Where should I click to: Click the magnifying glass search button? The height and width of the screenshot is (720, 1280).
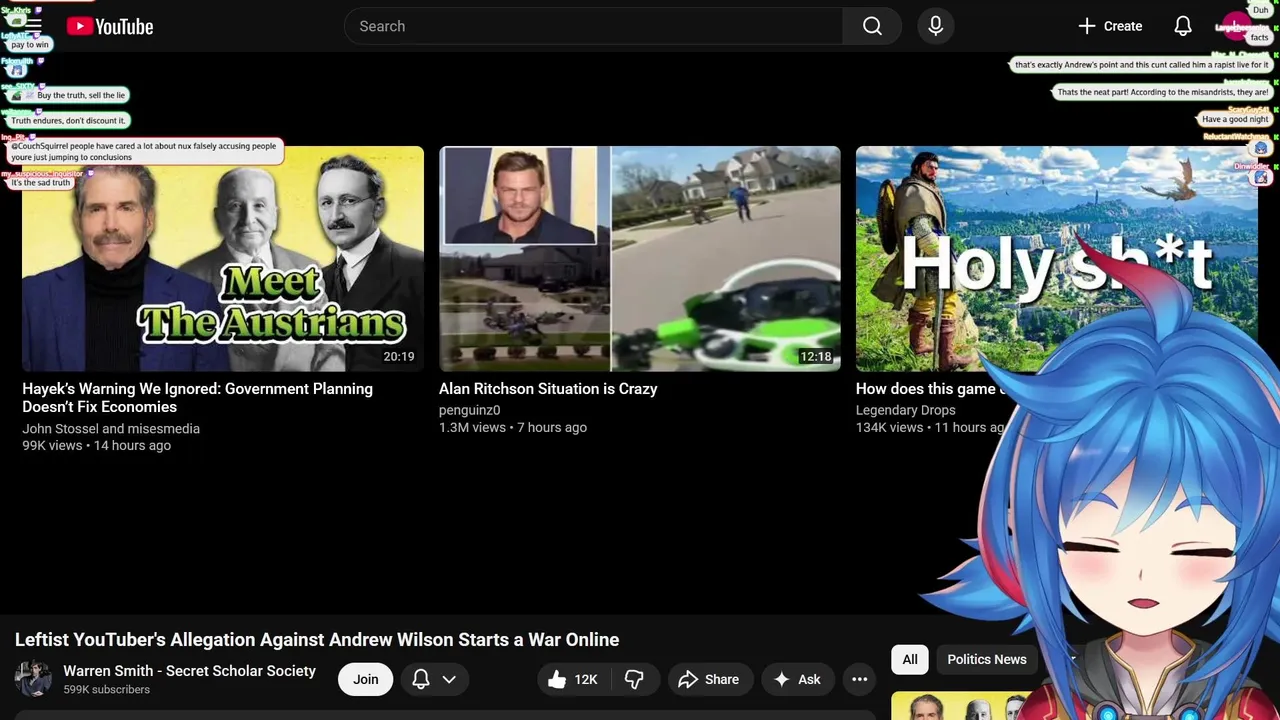(x=872, y=26)
